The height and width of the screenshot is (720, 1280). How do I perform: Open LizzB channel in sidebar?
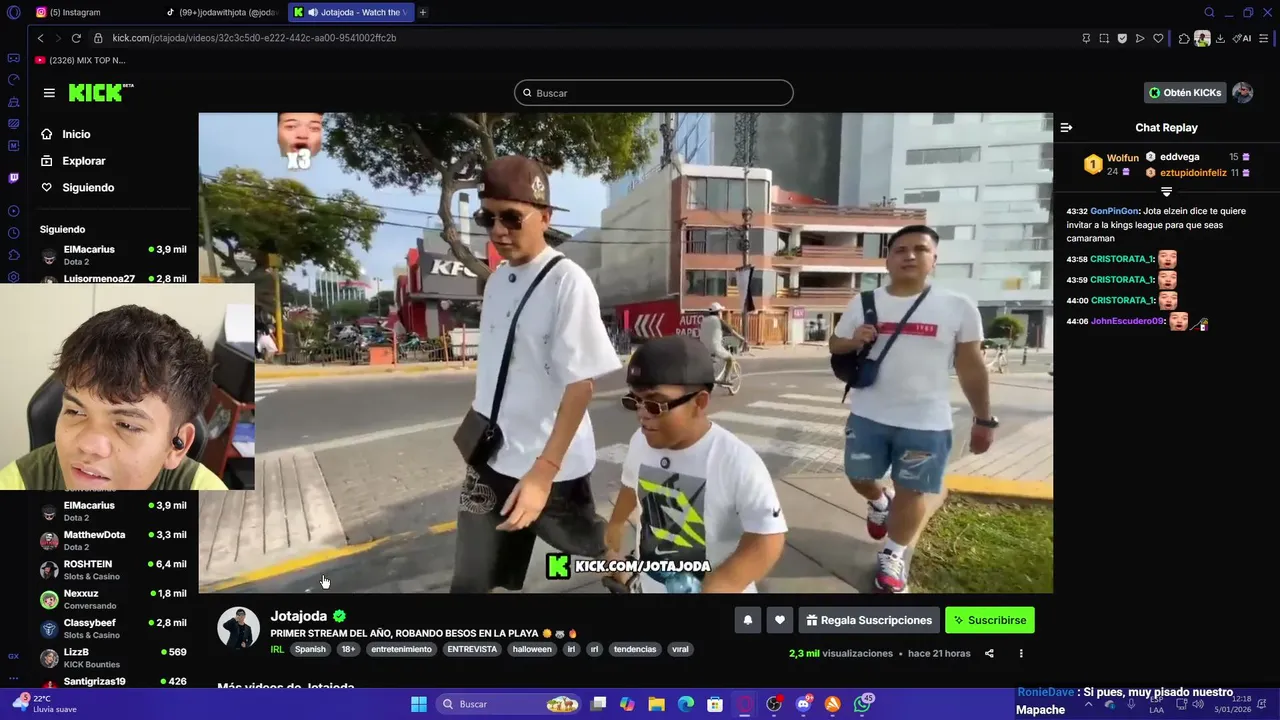tap(113, 657)
